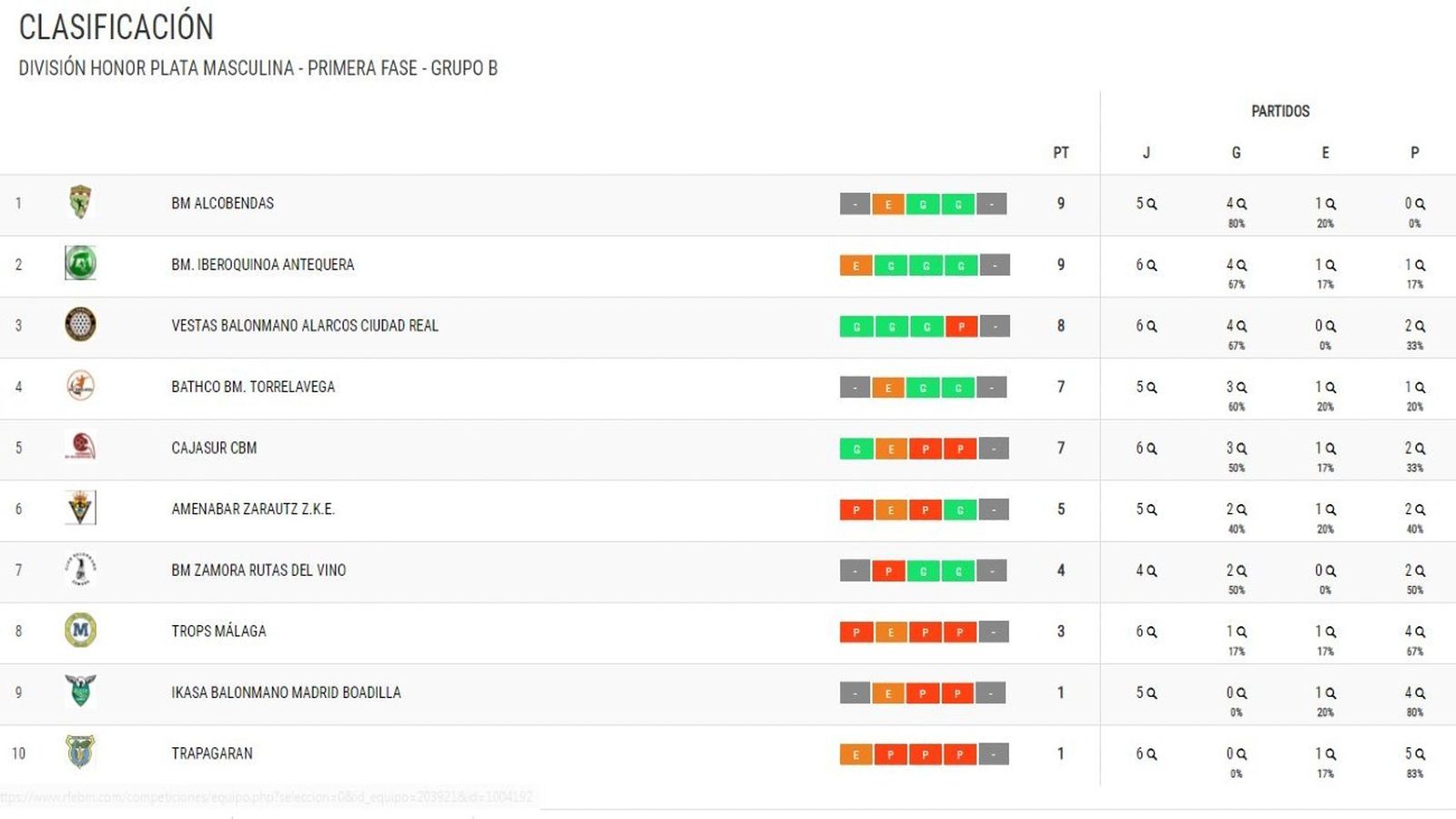Image resolution: width=1456 pixels, height=819 pixels.
Task: Click the Ikasa Madrid Boadilla crest
Action: 80,691
